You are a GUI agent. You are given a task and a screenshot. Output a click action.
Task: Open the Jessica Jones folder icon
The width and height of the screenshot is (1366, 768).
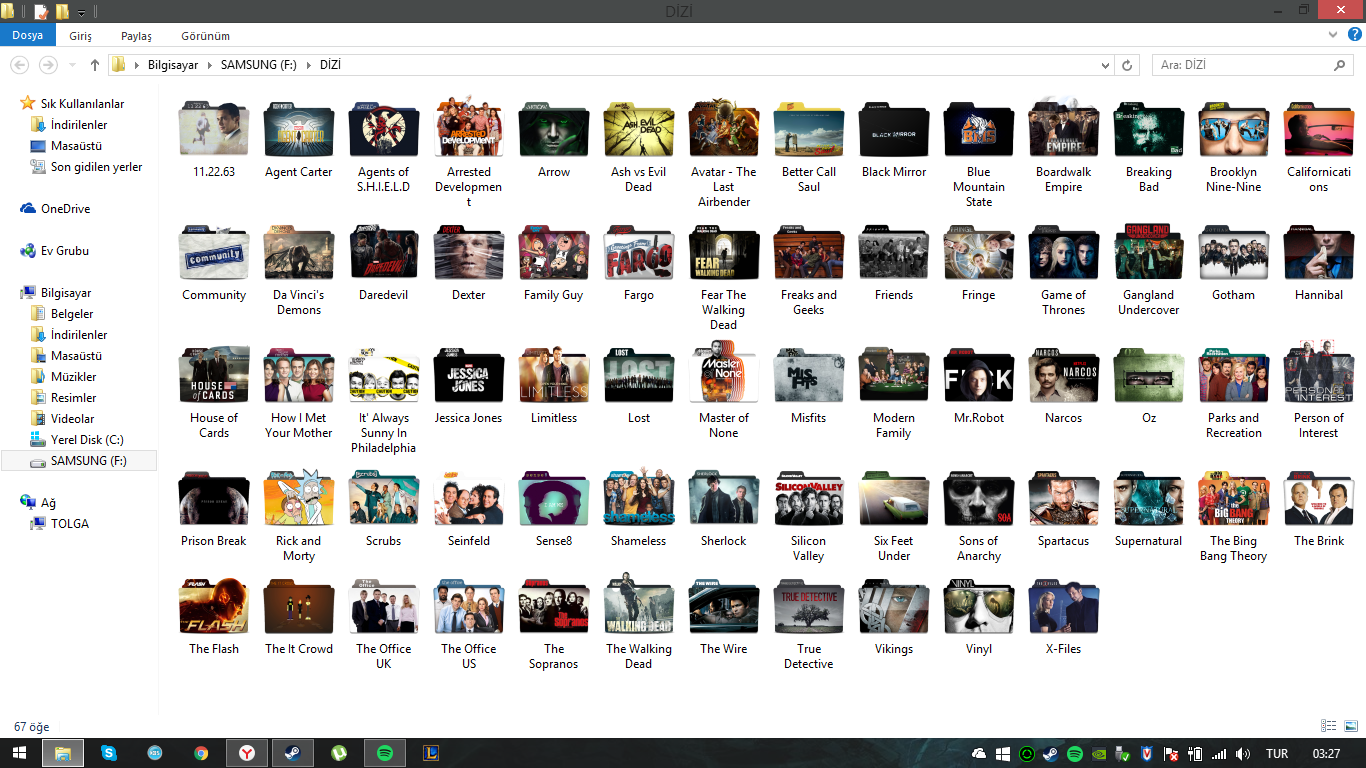(469, 376)
